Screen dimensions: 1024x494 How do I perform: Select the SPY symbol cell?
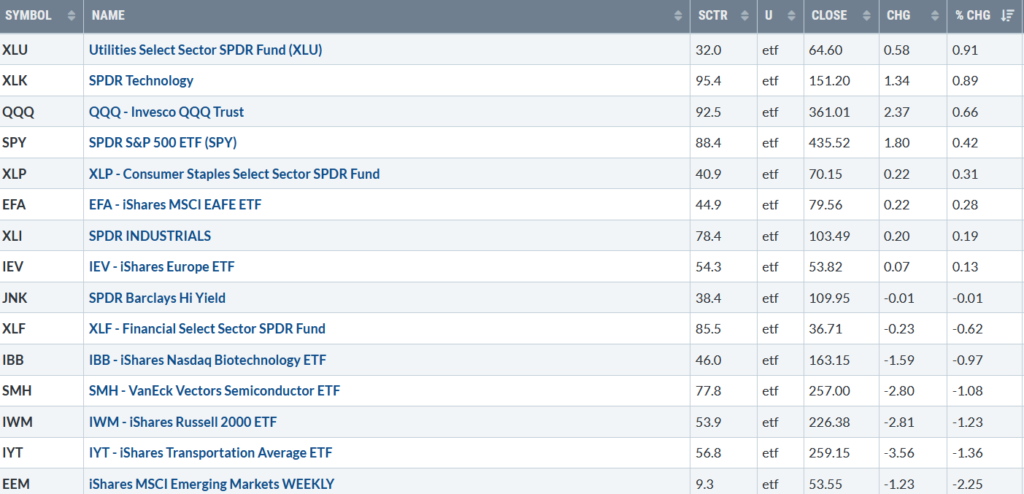[42, 142]
